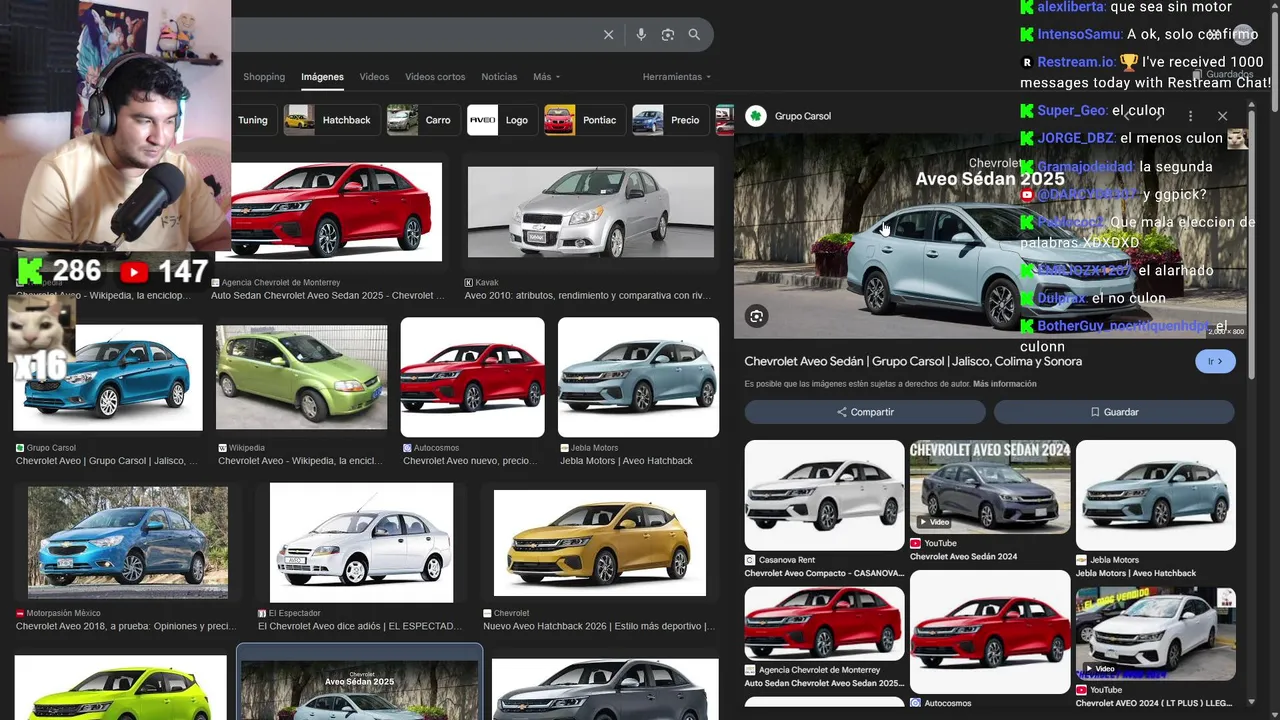The image size is (1280, 720).
Task: Open the Chevrolet Aveo Sedán Grupo Carsol title link
Action: [913, 361]
